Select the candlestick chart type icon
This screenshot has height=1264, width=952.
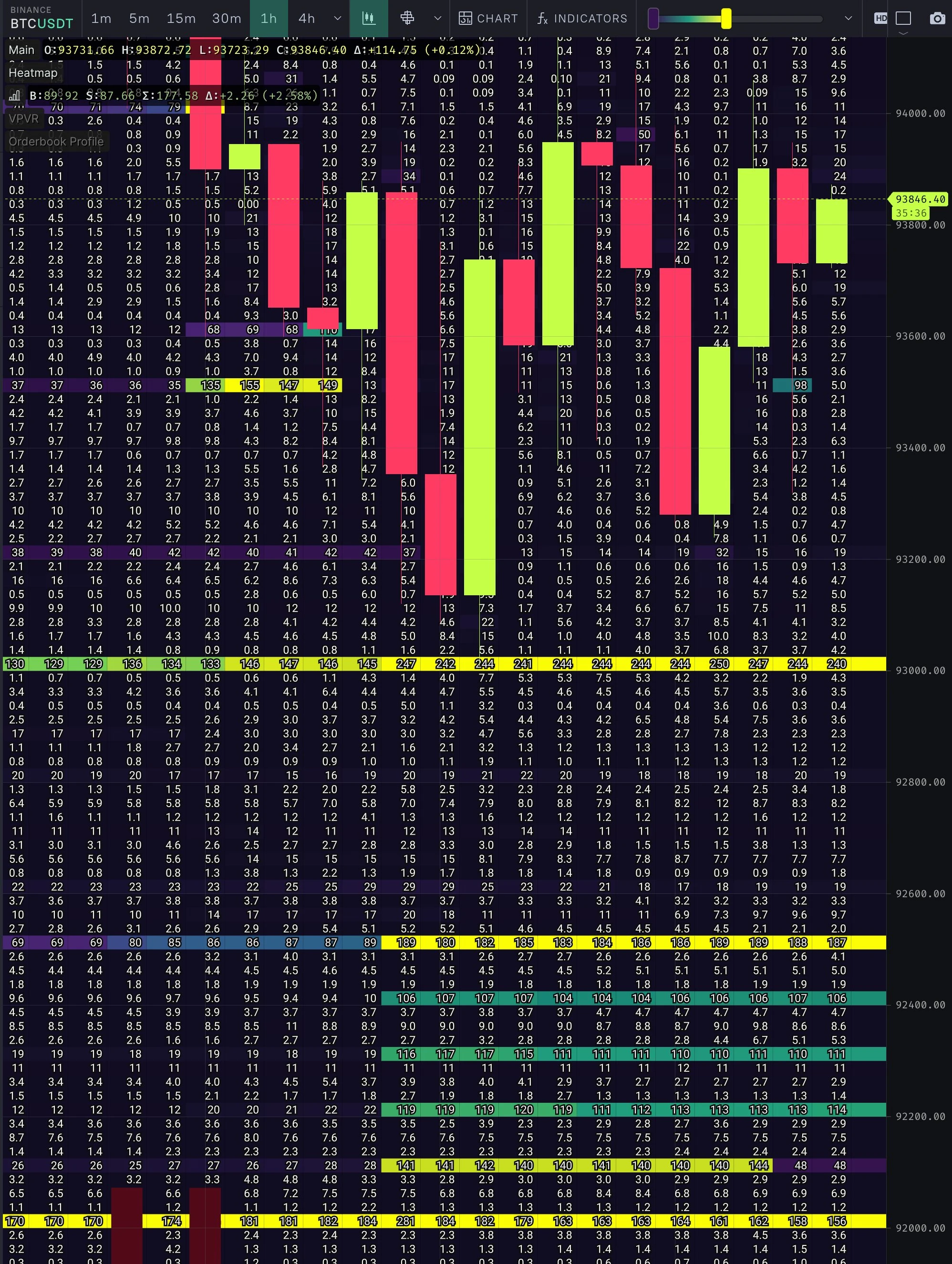[x=369, y=18]
